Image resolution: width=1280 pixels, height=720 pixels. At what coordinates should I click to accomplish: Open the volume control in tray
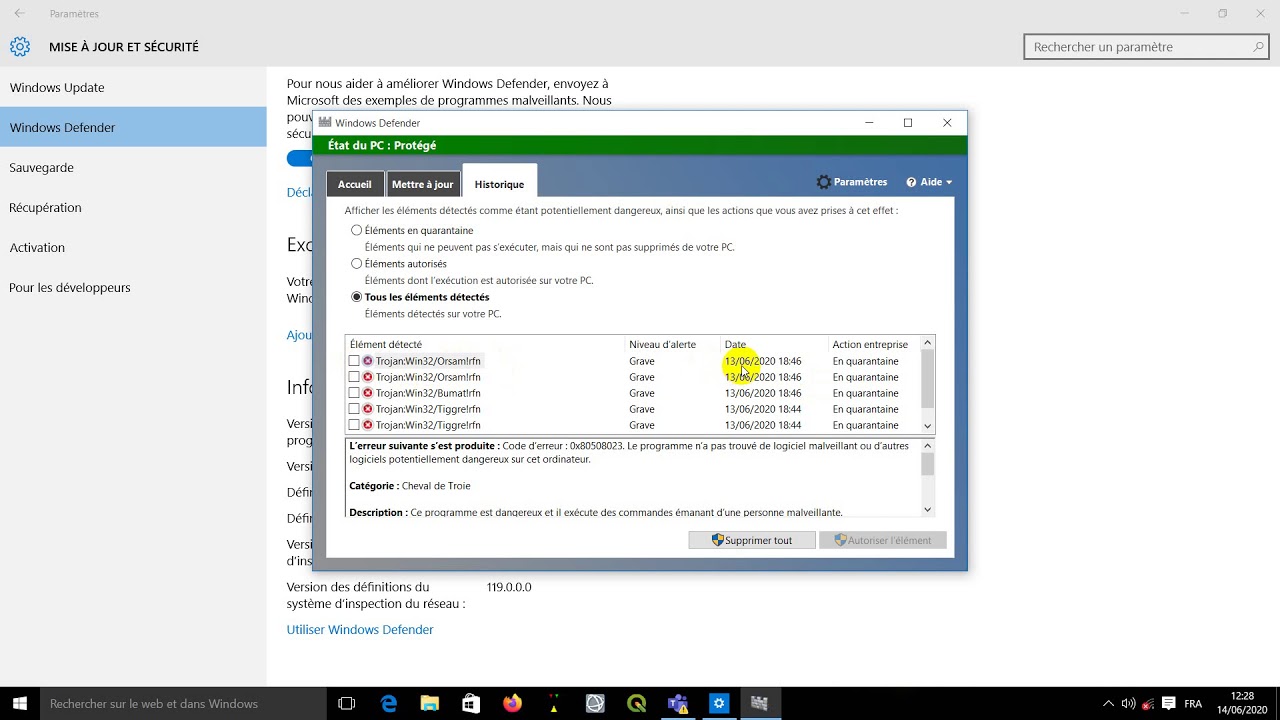coord(1128,704)
